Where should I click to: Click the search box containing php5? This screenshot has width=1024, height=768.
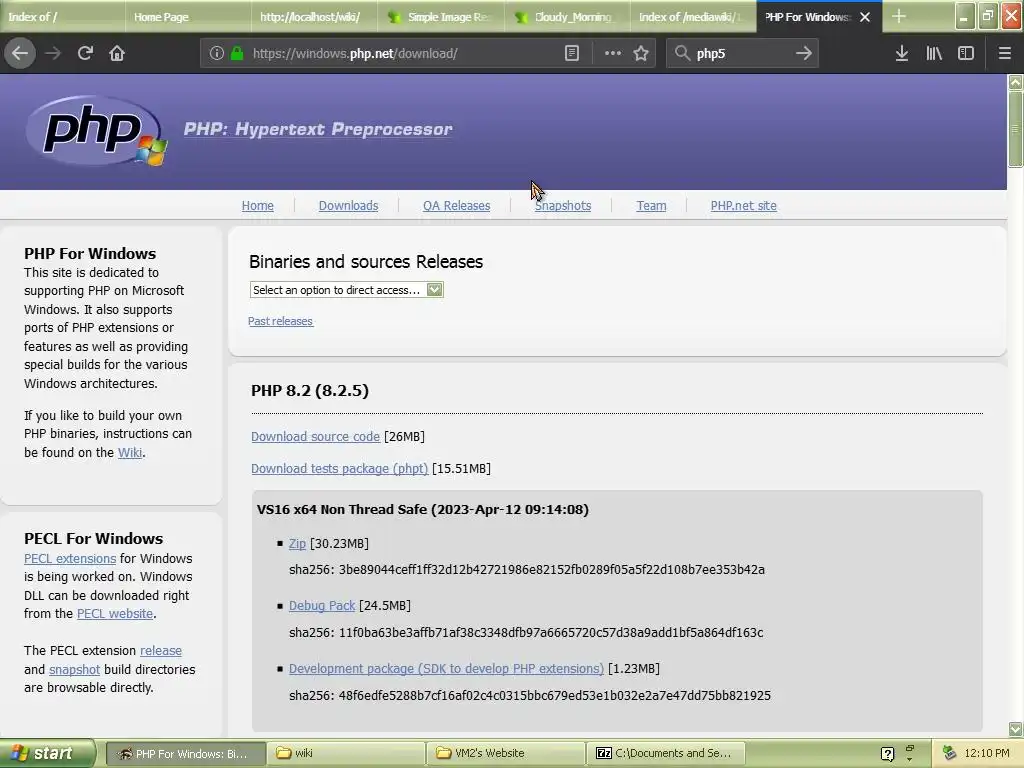click(742, 53)
